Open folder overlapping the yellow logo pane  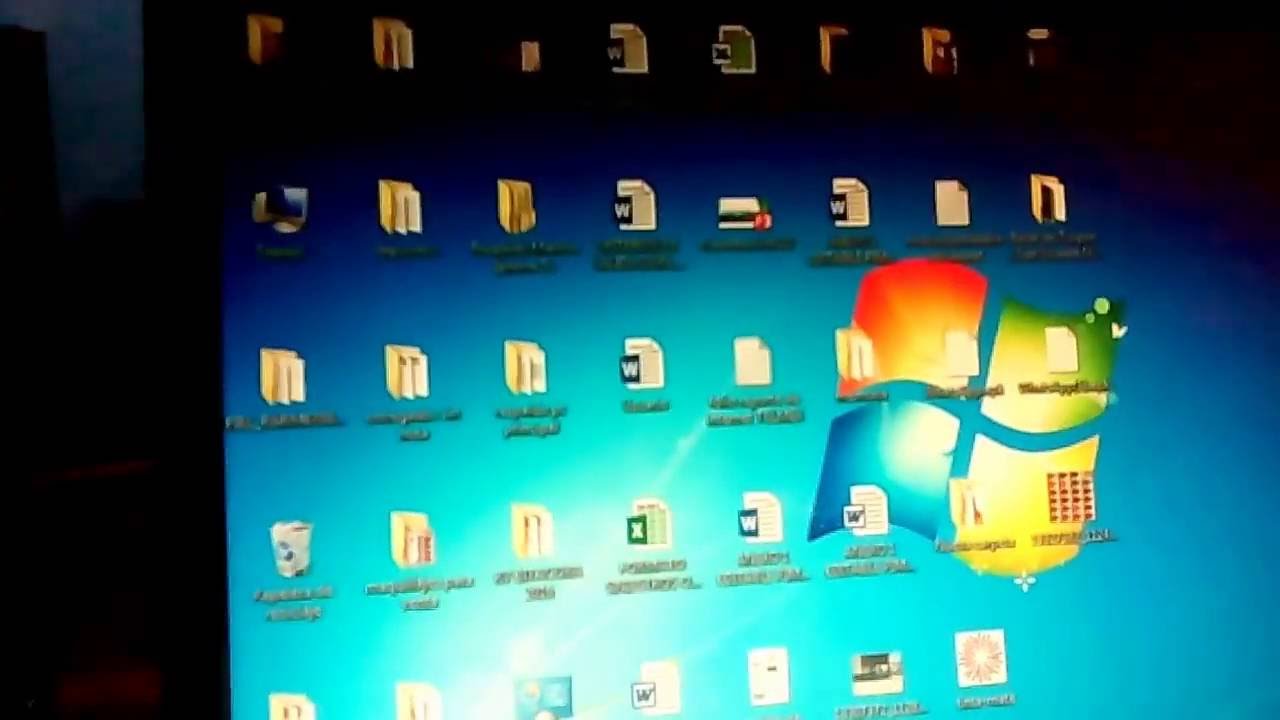tap(965, 503)
